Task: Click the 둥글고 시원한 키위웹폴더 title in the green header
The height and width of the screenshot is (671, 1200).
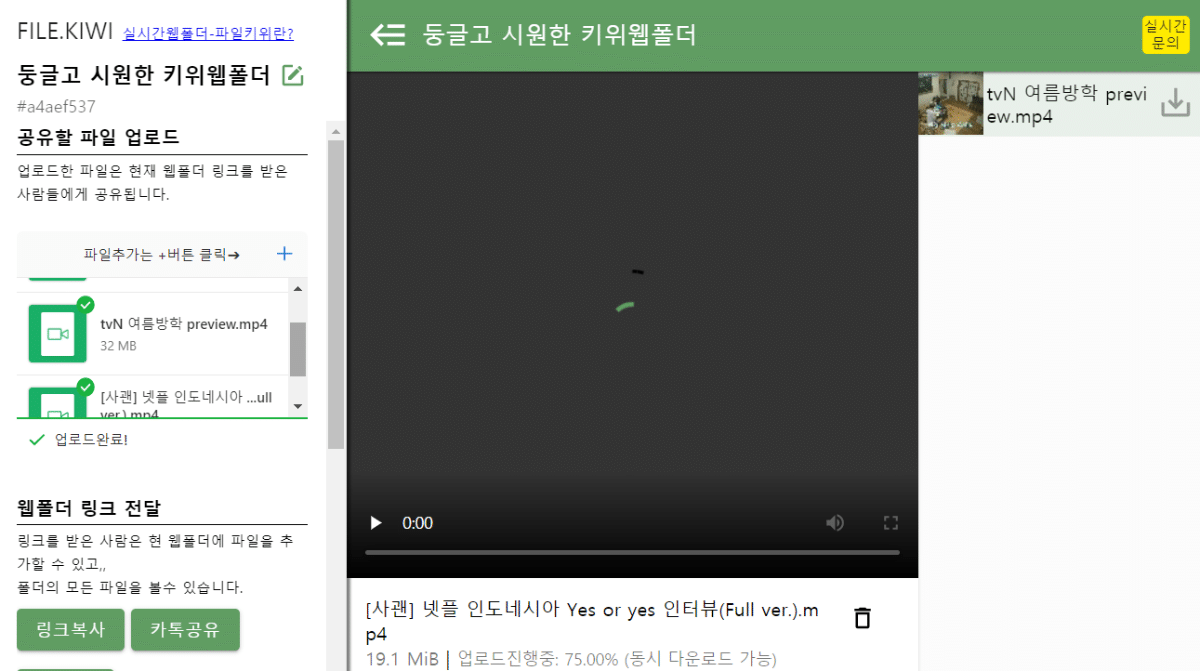Action: coord(559,35)
